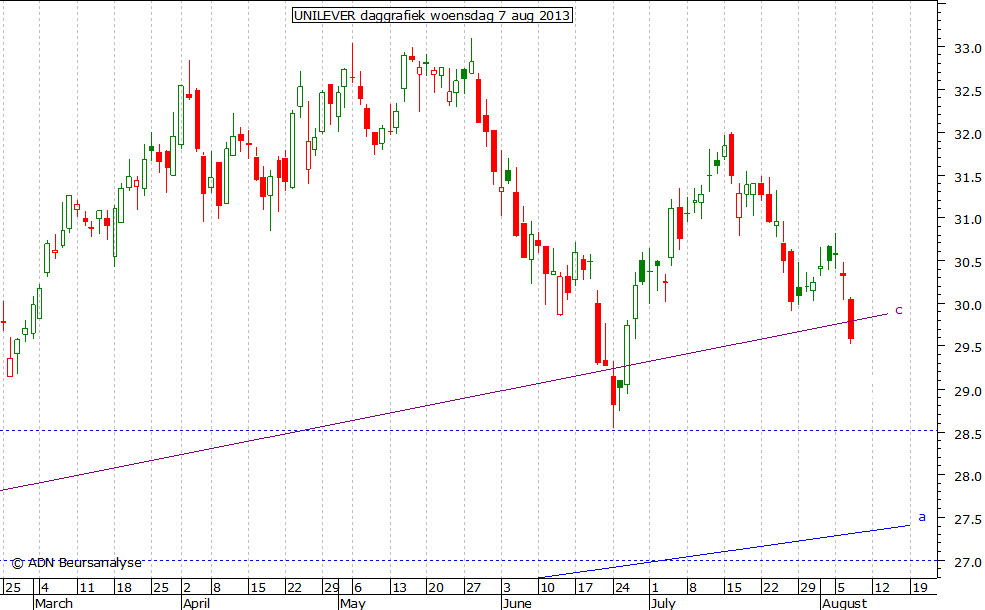Viewport: 985px width, 610px height.
Task: Click the '17' date axis label
Action: (585, 588)
